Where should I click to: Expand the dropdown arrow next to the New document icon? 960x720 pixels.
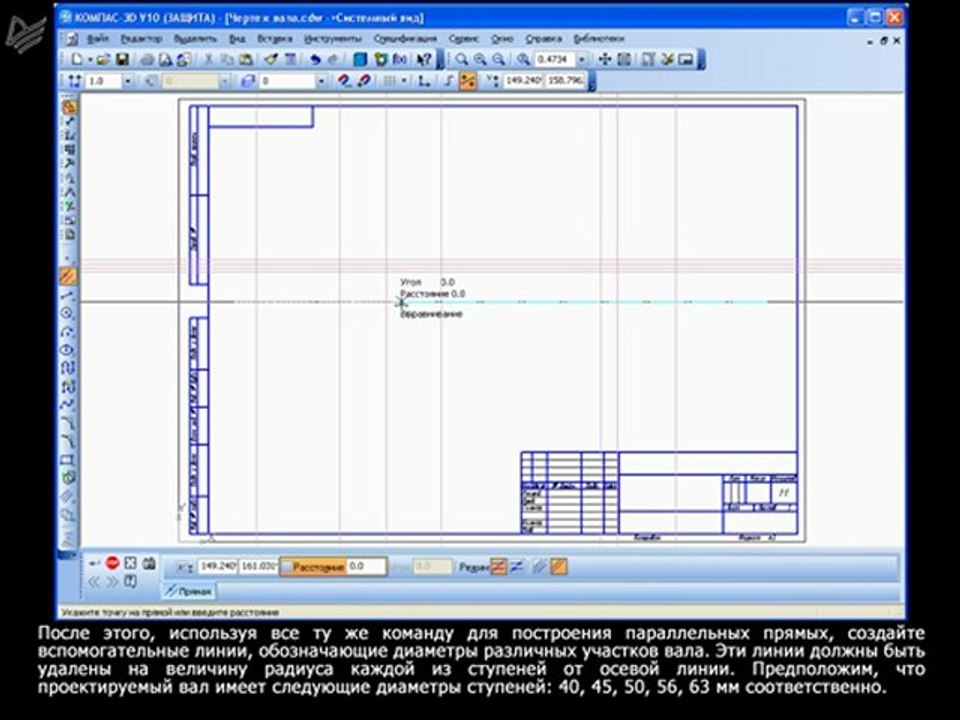pyautogui.click(x=89, y=59)
